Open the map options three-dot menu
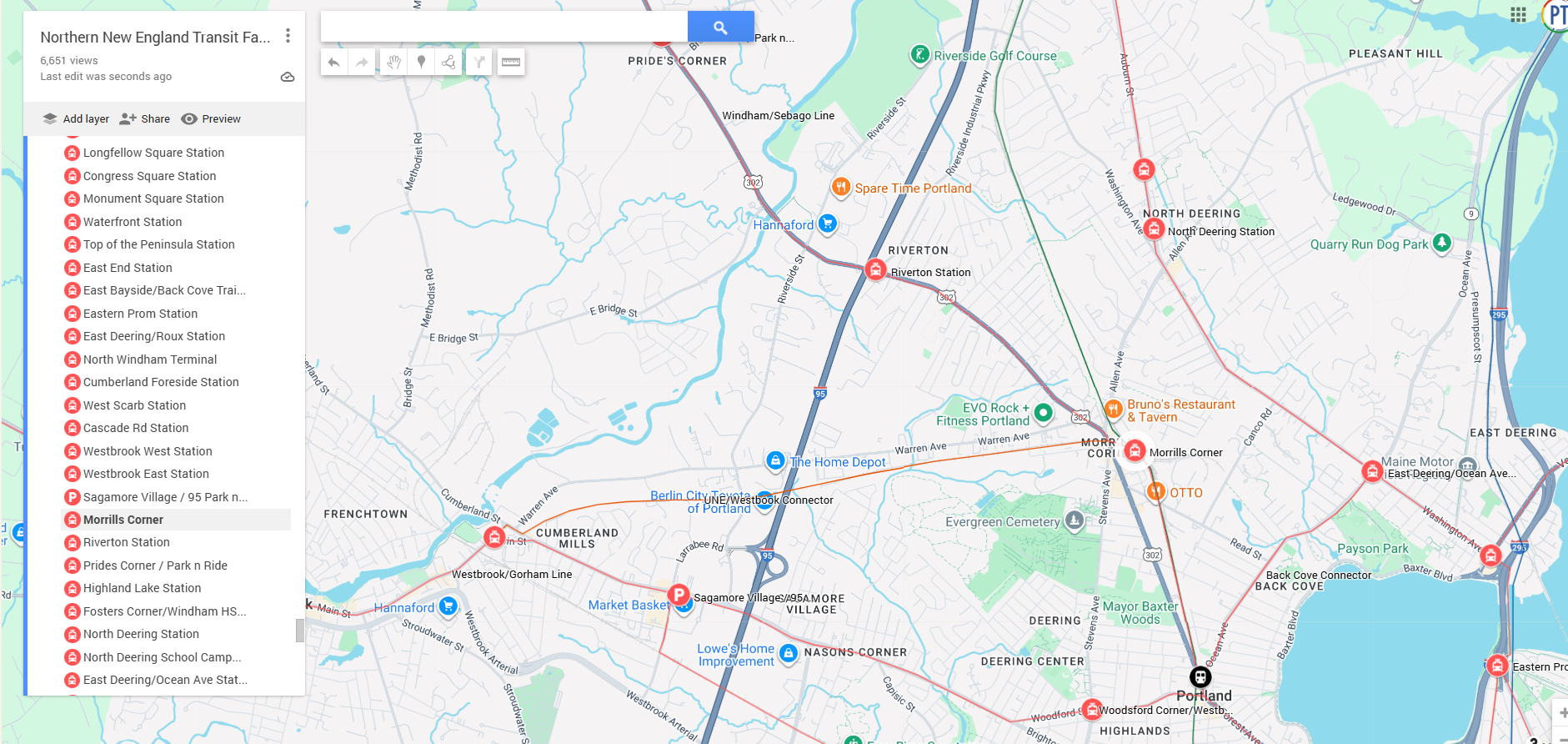1568x744 pixels. pos(288,36)
